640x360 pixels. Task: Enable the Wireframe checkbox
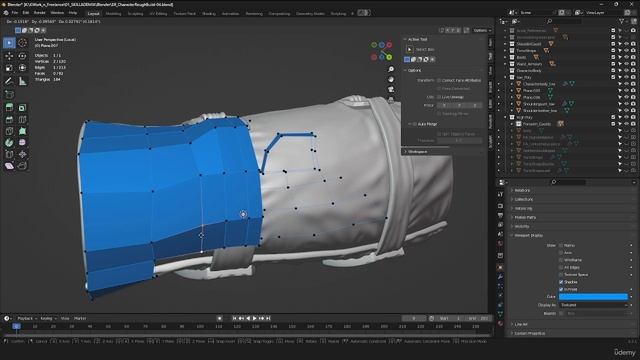coord(561,260)
